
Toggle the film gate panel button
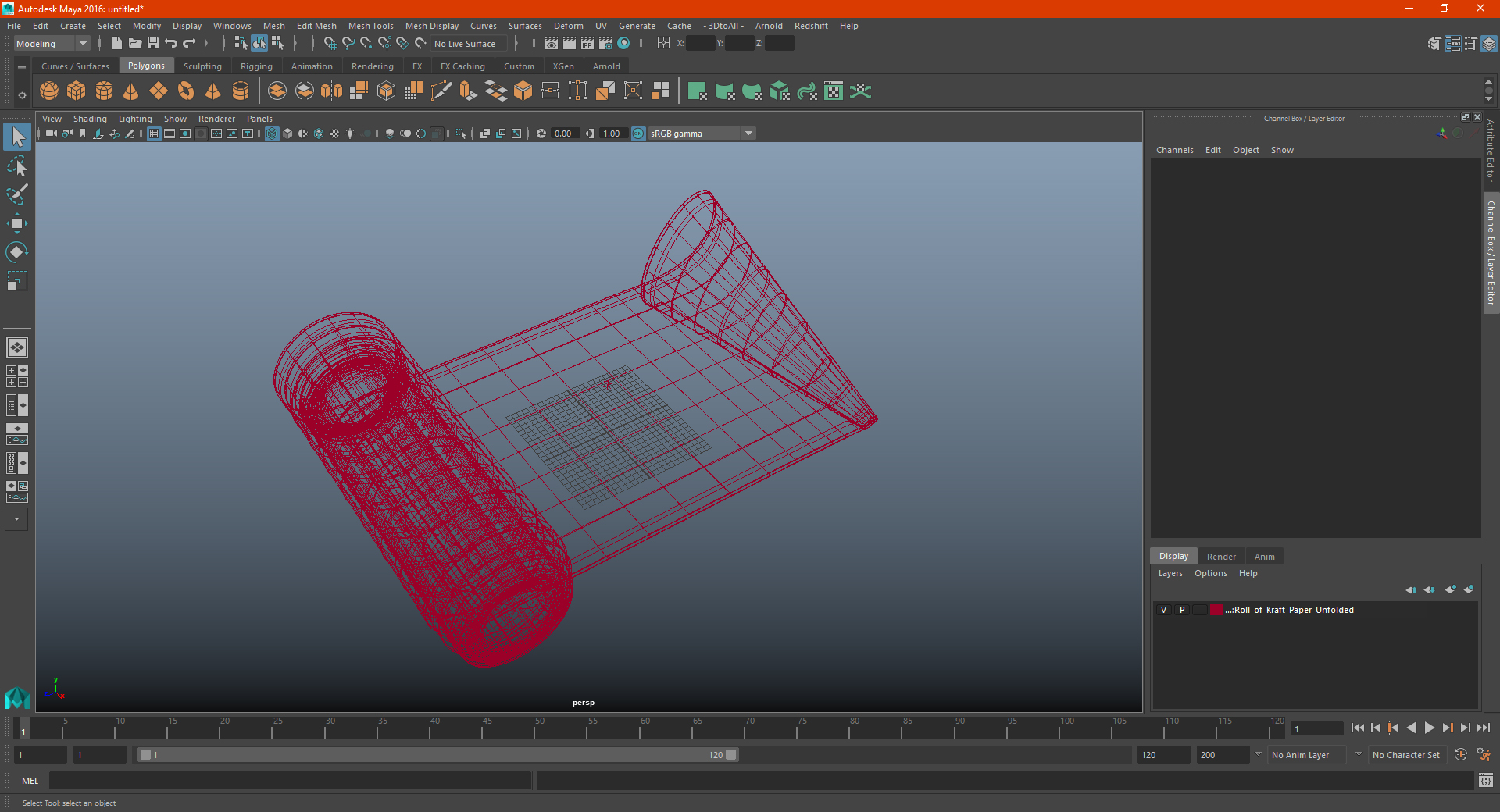pyautogui.click(x=170, y=134)
